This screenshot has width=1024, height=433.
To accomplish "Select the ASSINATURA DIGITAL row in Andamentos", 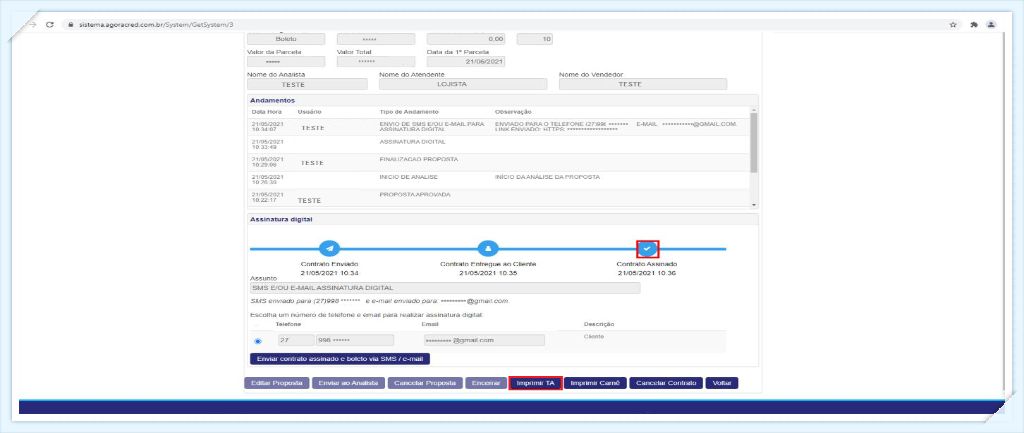I will [x=499, y=144].
